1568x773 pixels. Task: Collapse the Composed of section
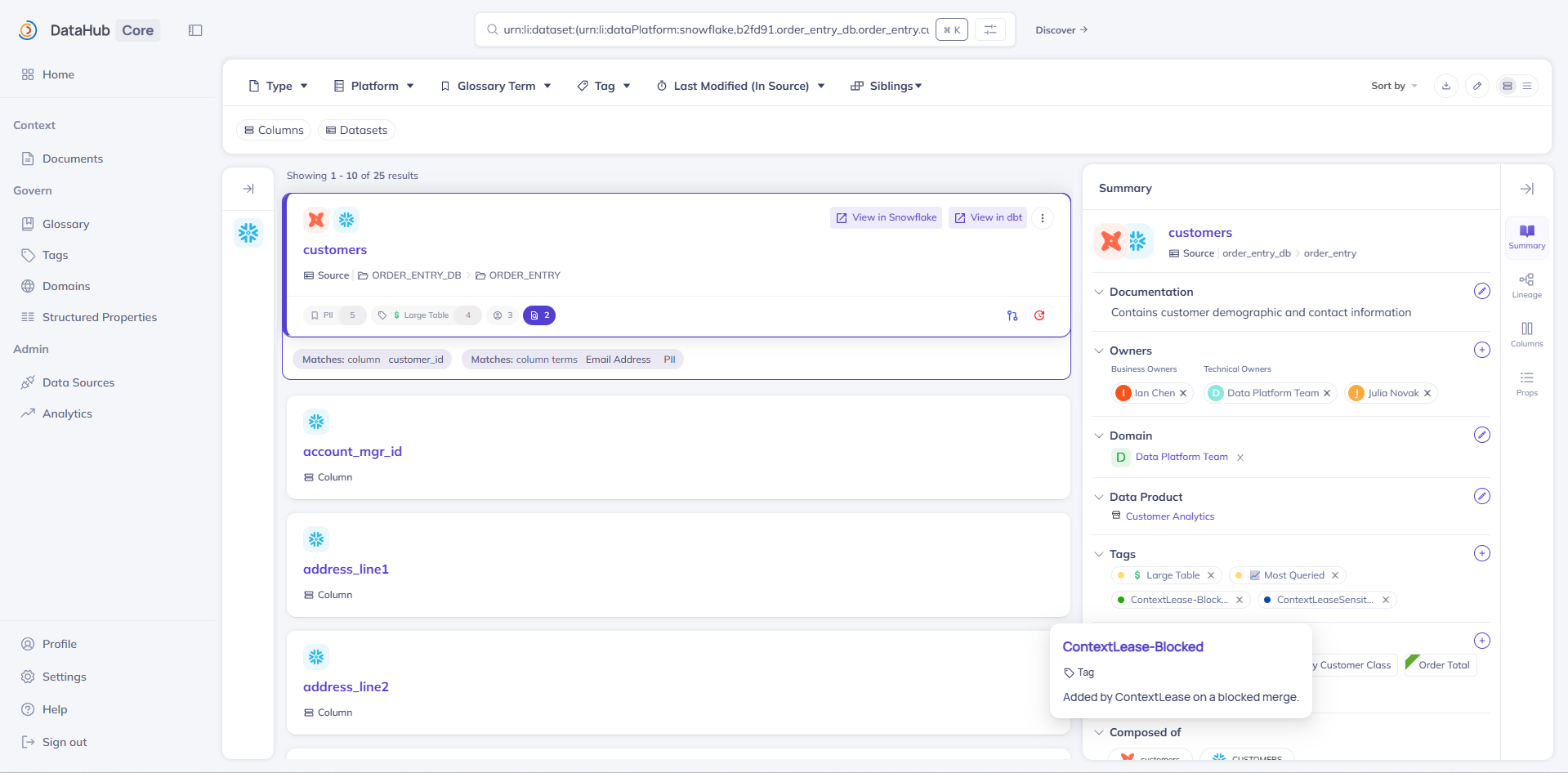(1099, 732)
